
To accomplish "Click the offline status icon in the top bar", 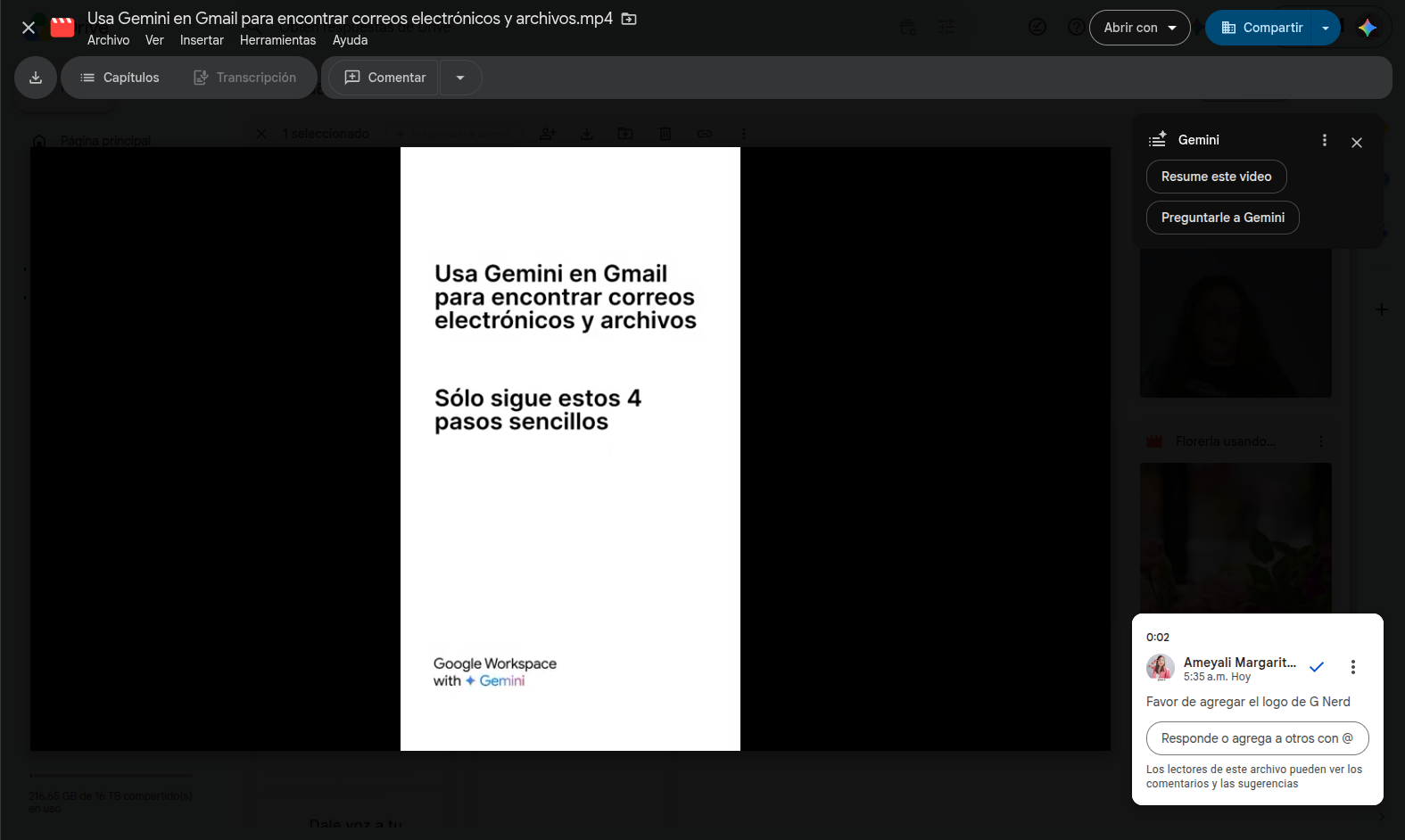I will click(x=1037, y=27).
